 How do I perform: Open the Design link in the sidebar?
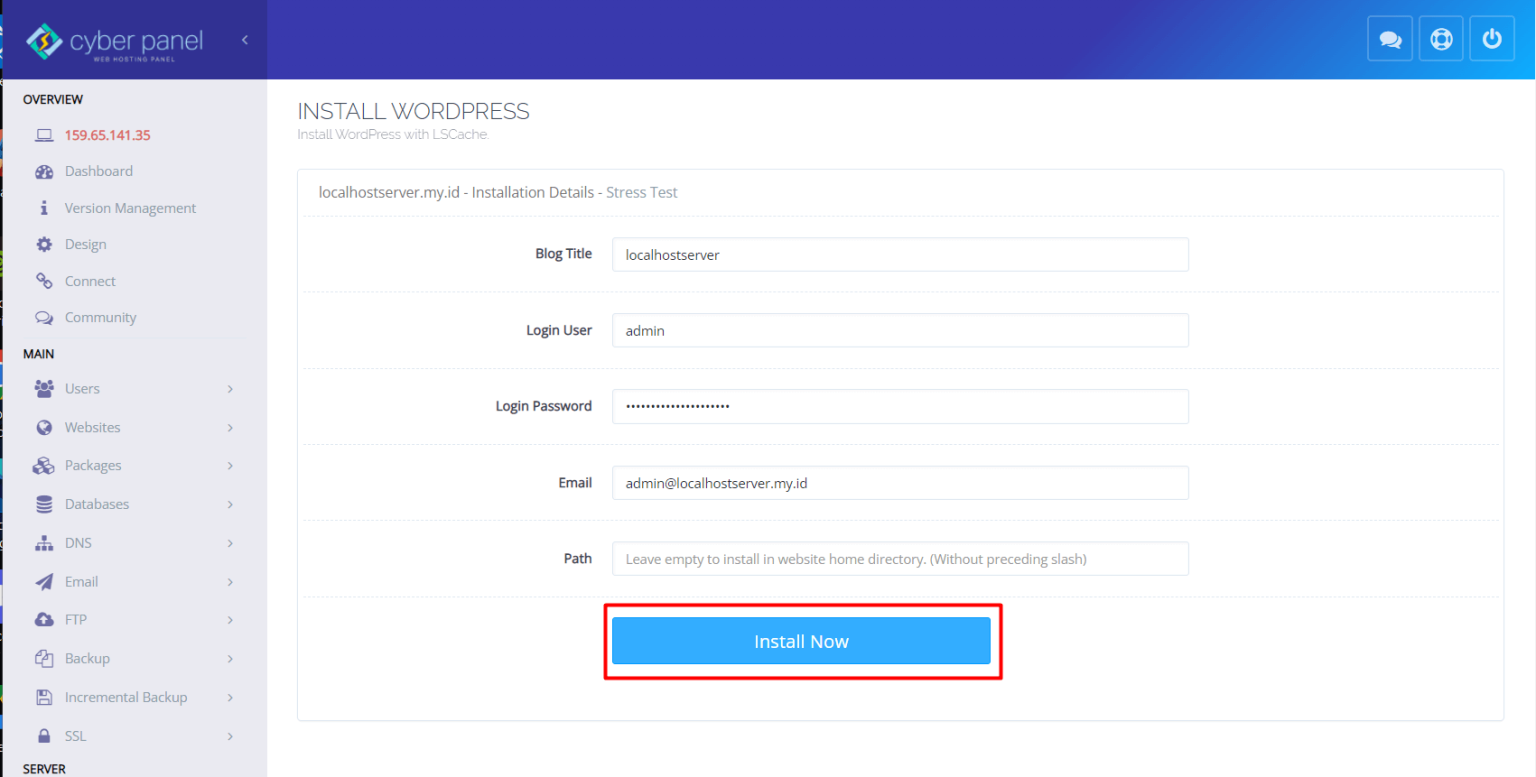click(85, 244)
